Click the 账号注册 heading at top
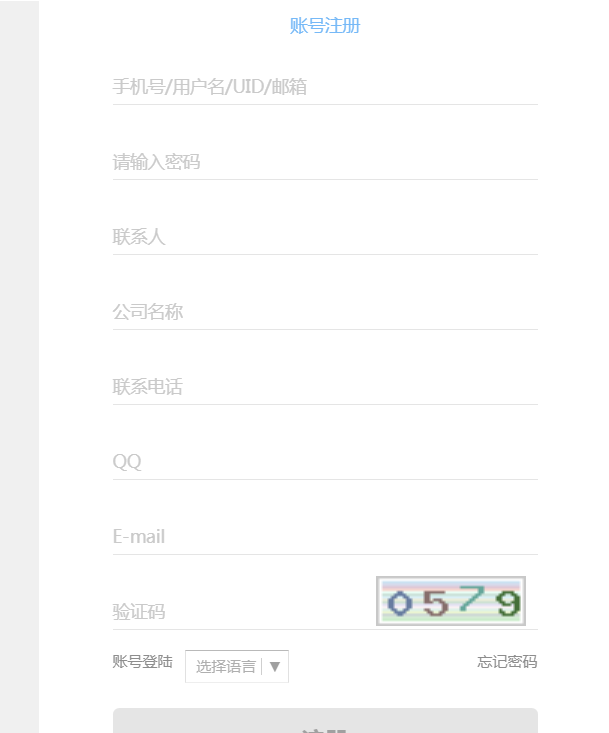This screenshot has height=733, width=609. coord(325,26)
